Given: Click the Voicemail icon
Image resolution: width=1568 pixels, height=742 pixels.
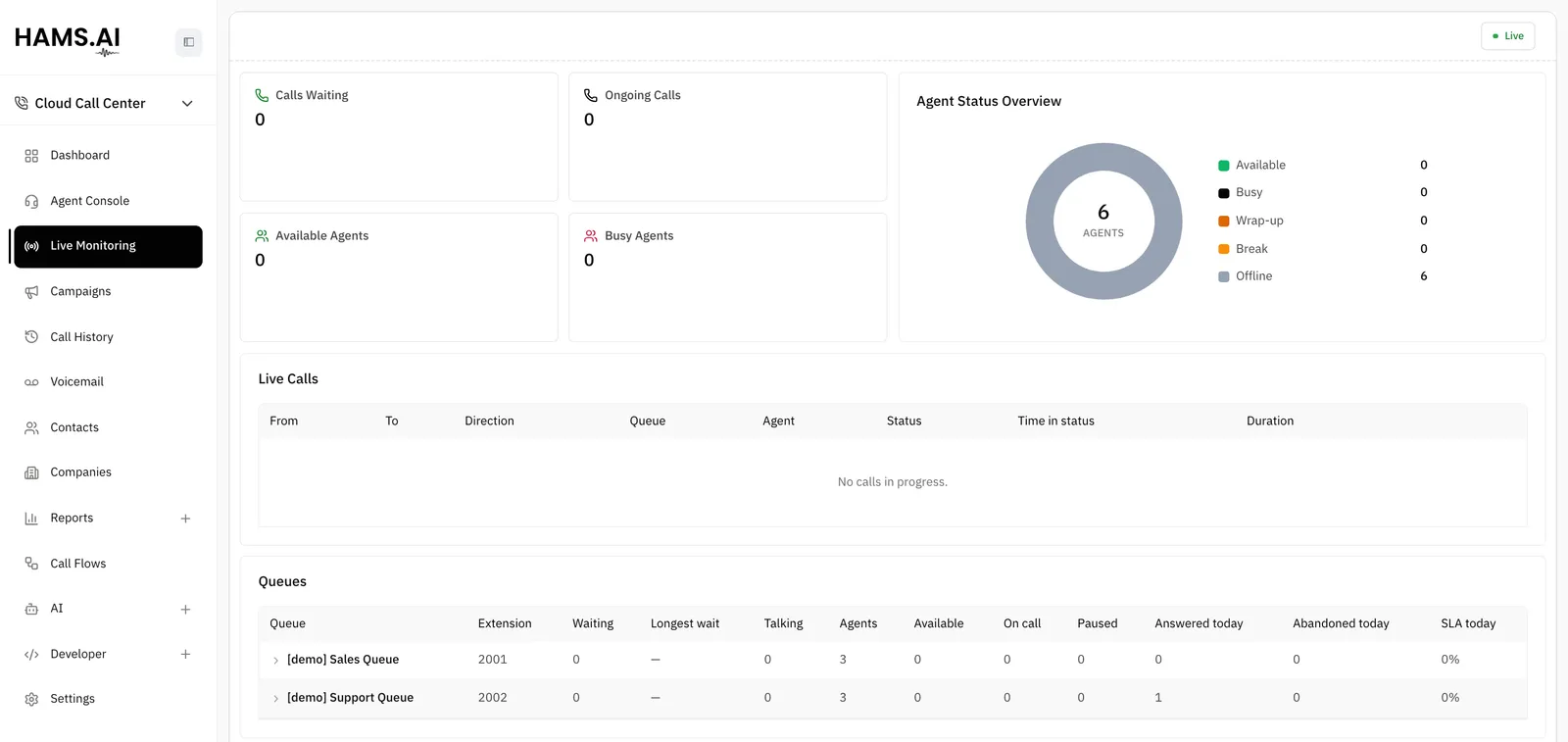Looking at the screenshot, I should [31, 382].
